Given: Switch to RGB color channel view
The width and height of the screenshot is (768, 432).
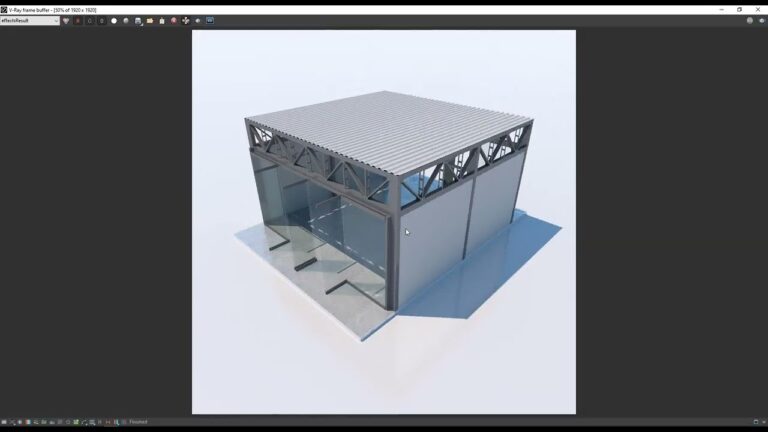Looking at the screenshot, I should 66,20.
